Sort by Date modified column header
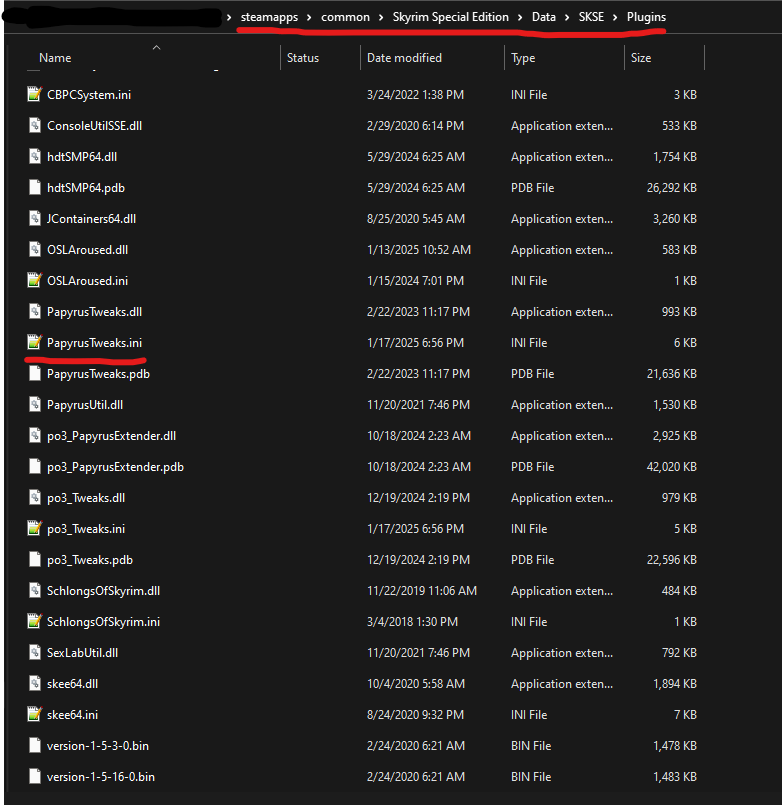Image resolution: width=782 pixels, height=805 pixels. coord(404,58)
